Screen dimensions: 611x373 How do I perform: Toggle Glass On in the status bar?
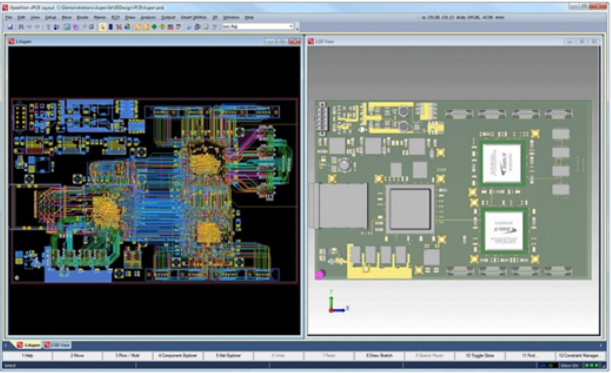(x=569, y=366)
